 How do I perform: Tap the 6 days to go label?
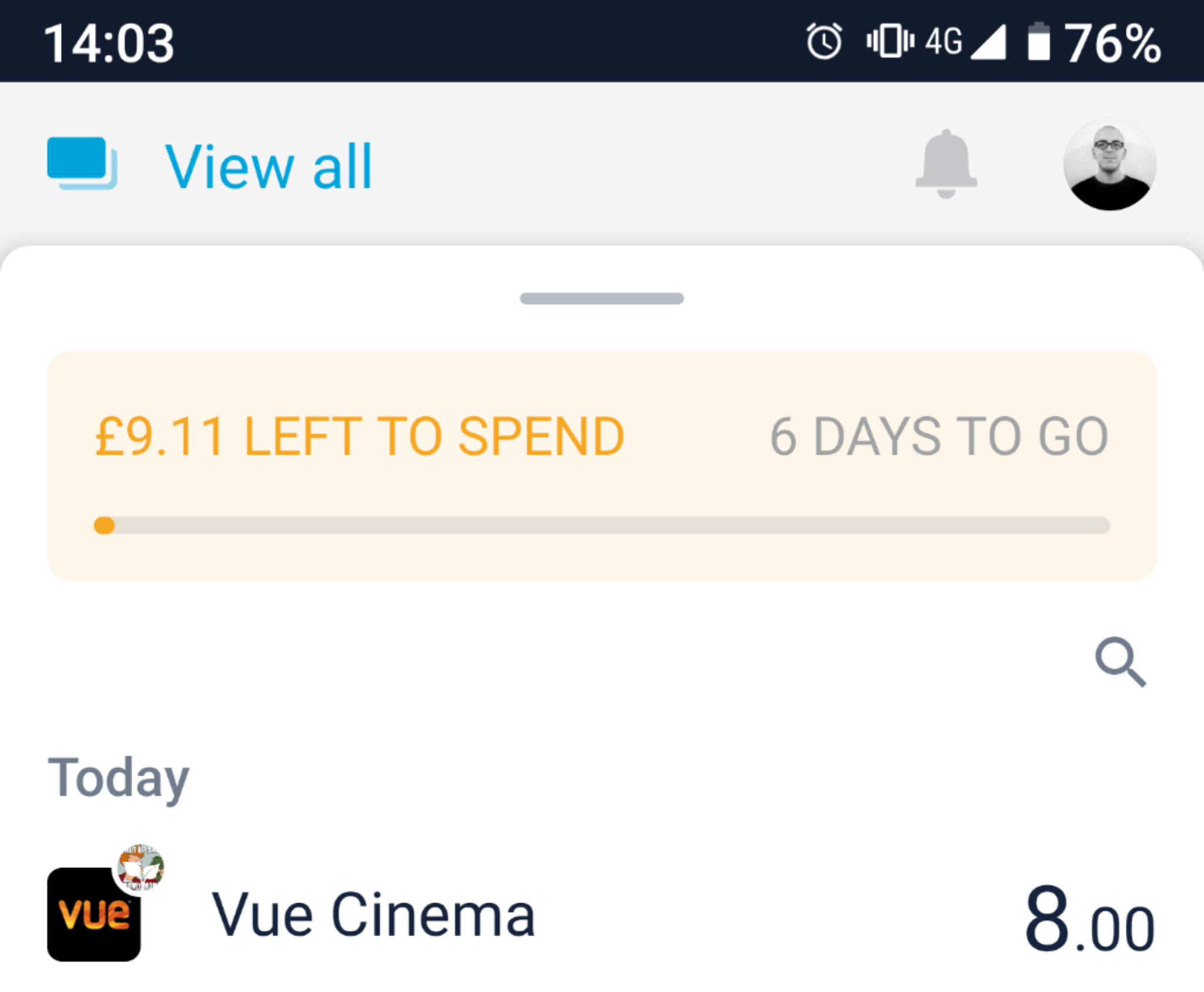[939, 436]
